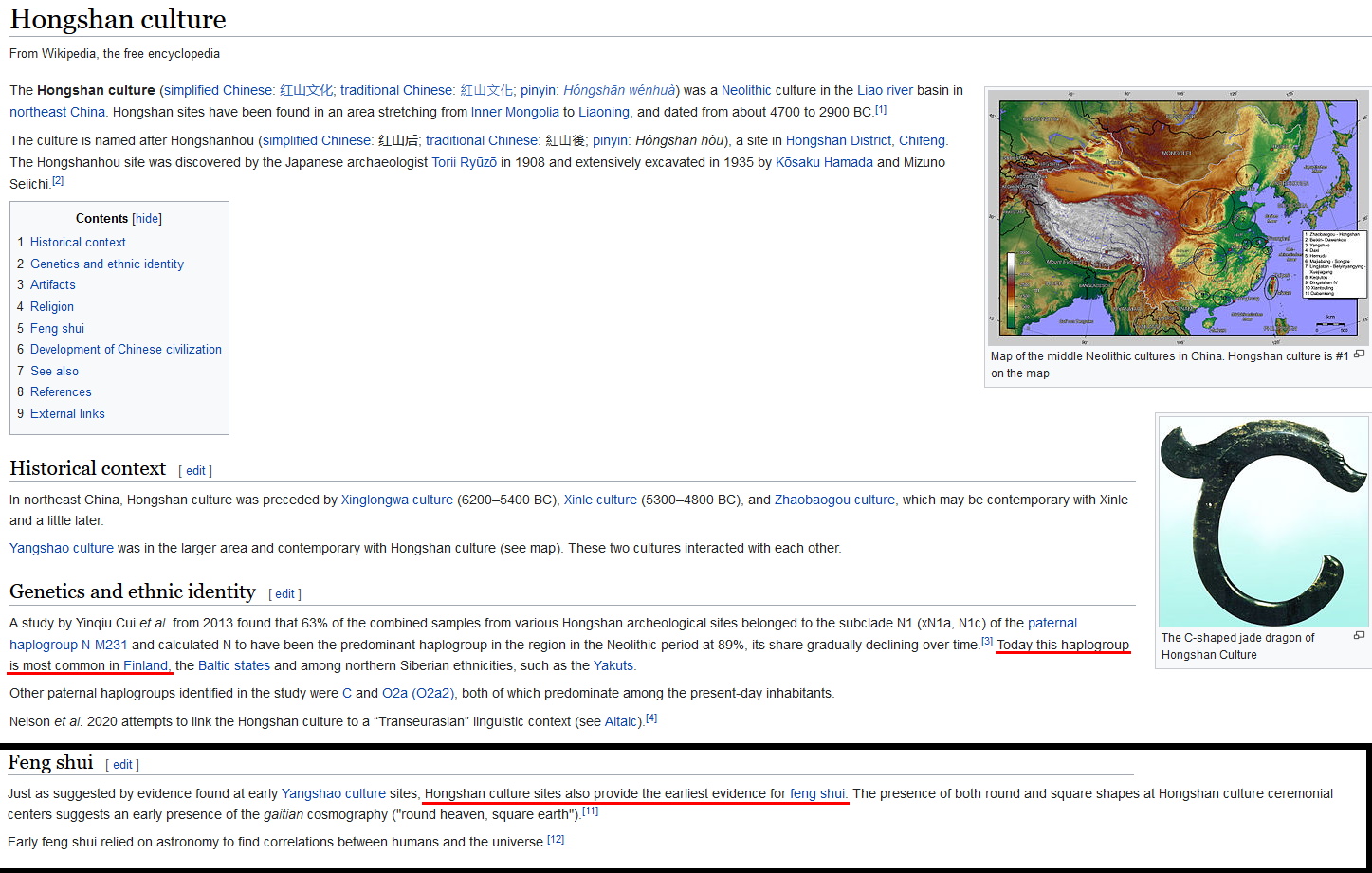Jump to See also in contents
This screenshot has width=1372, height=873.
tap(54, 372)
